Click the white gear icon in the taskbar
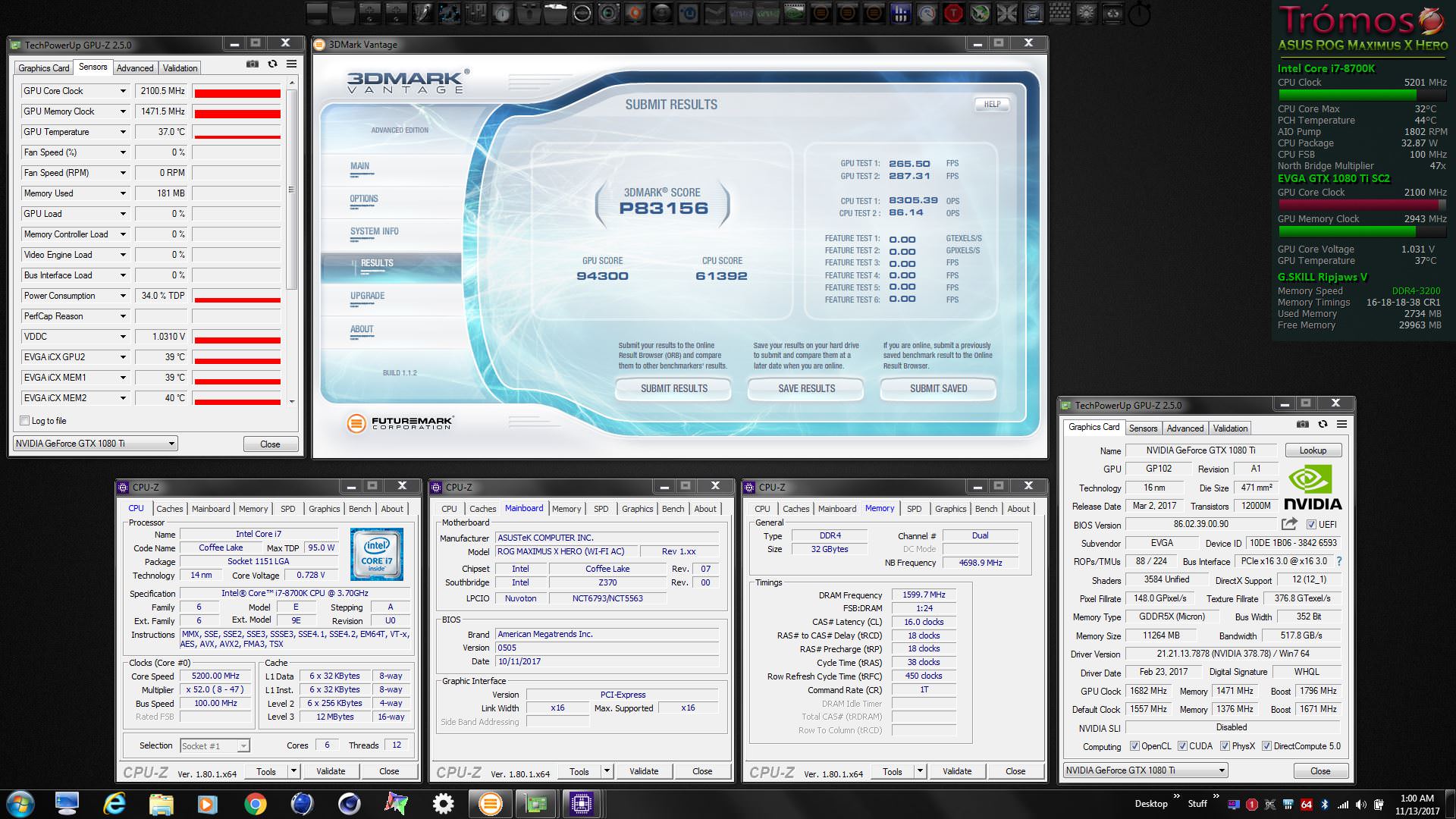Image resolution: width=1456 pixels, height=819 pixels. (443, 804)
